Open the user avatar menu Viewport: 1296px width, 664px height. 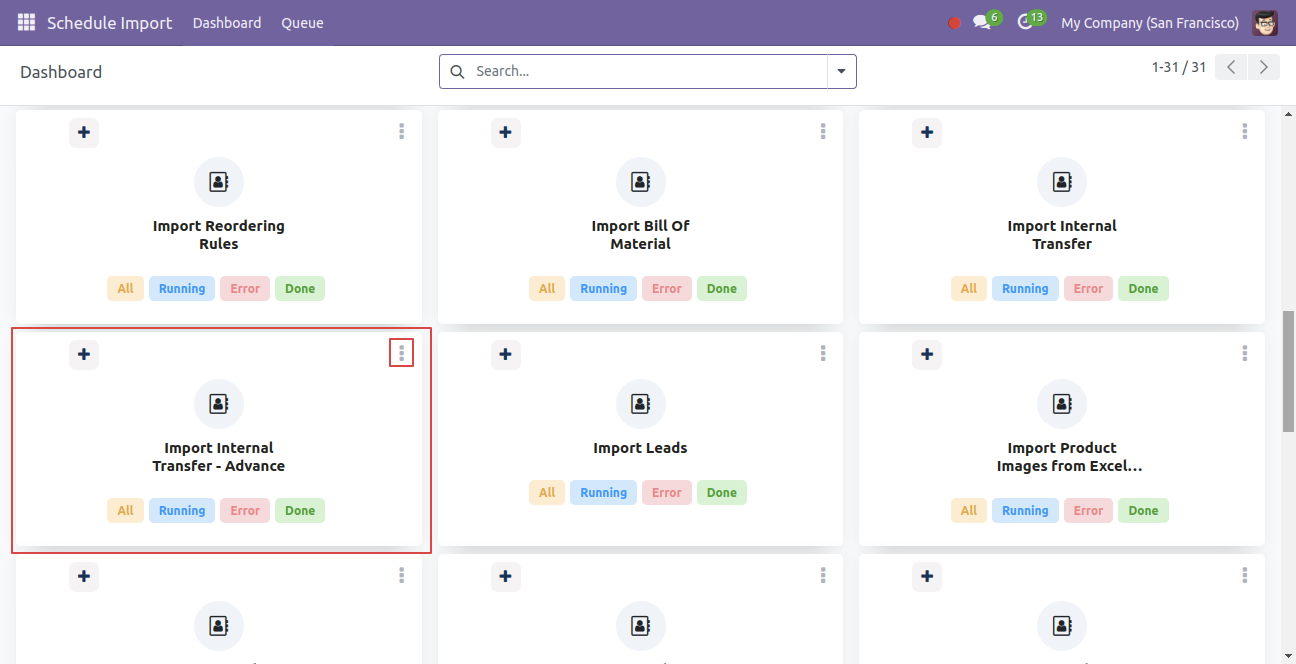1265,22
